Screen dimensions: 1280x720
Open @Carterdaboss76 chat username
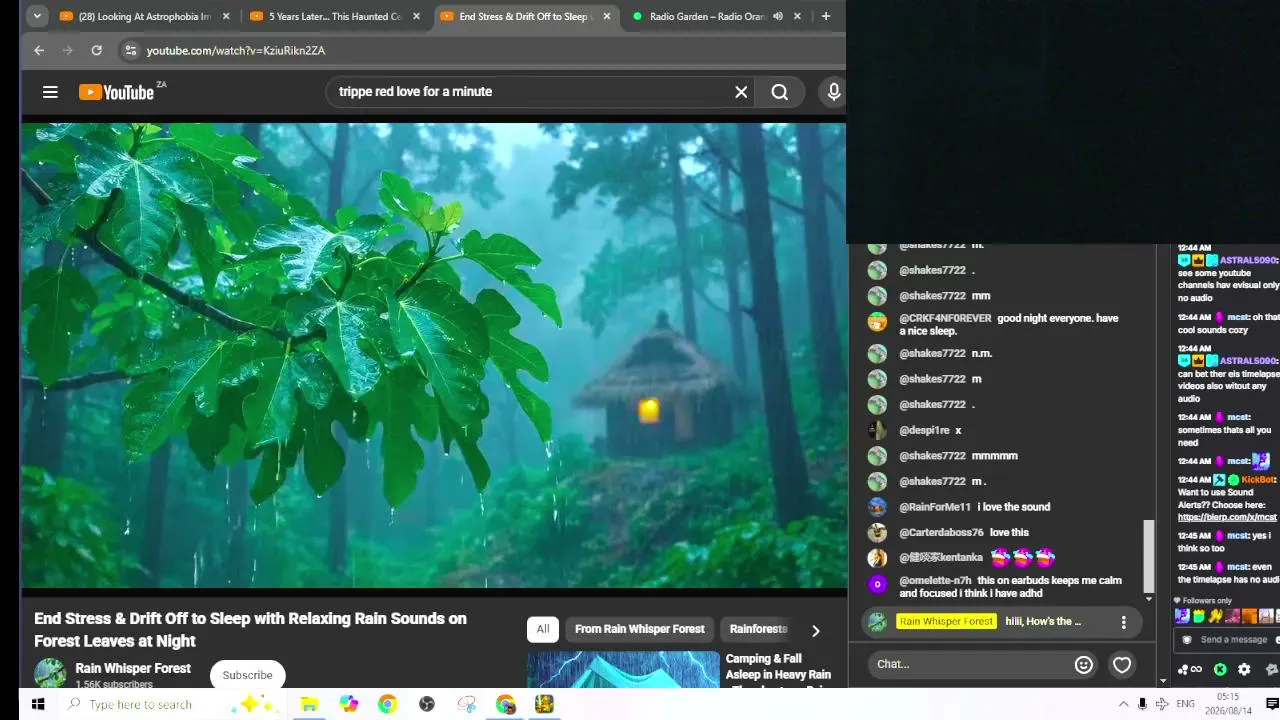[x=941, y=533]
